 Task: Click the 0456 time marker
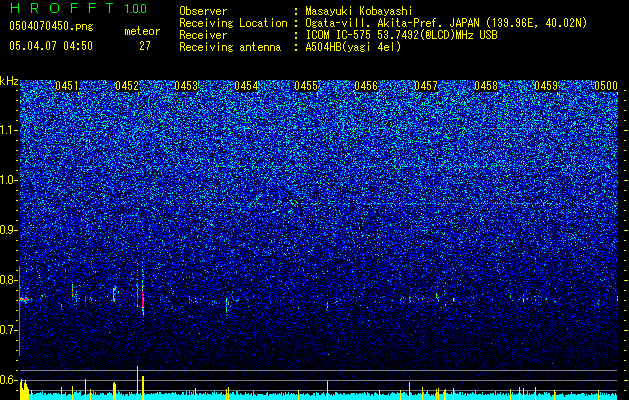coord(366,86)
